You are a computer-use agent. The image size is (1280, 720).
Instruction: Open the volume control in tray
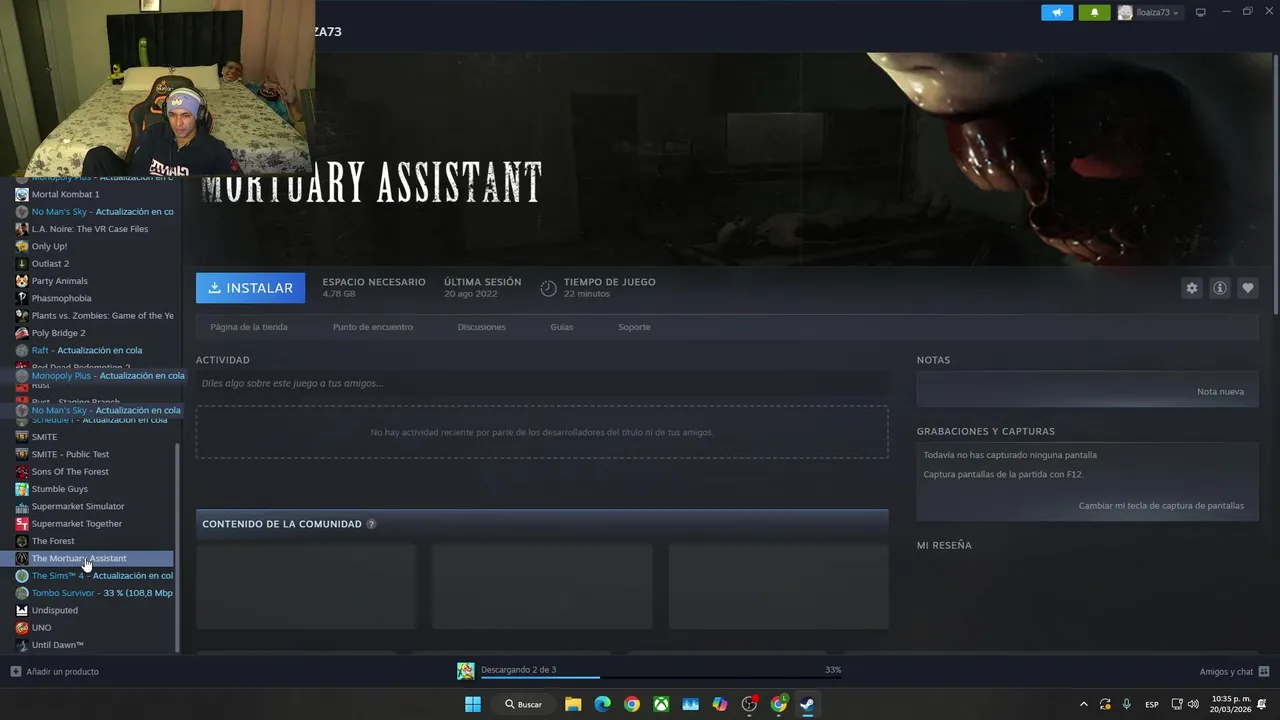coord(1193,704)
